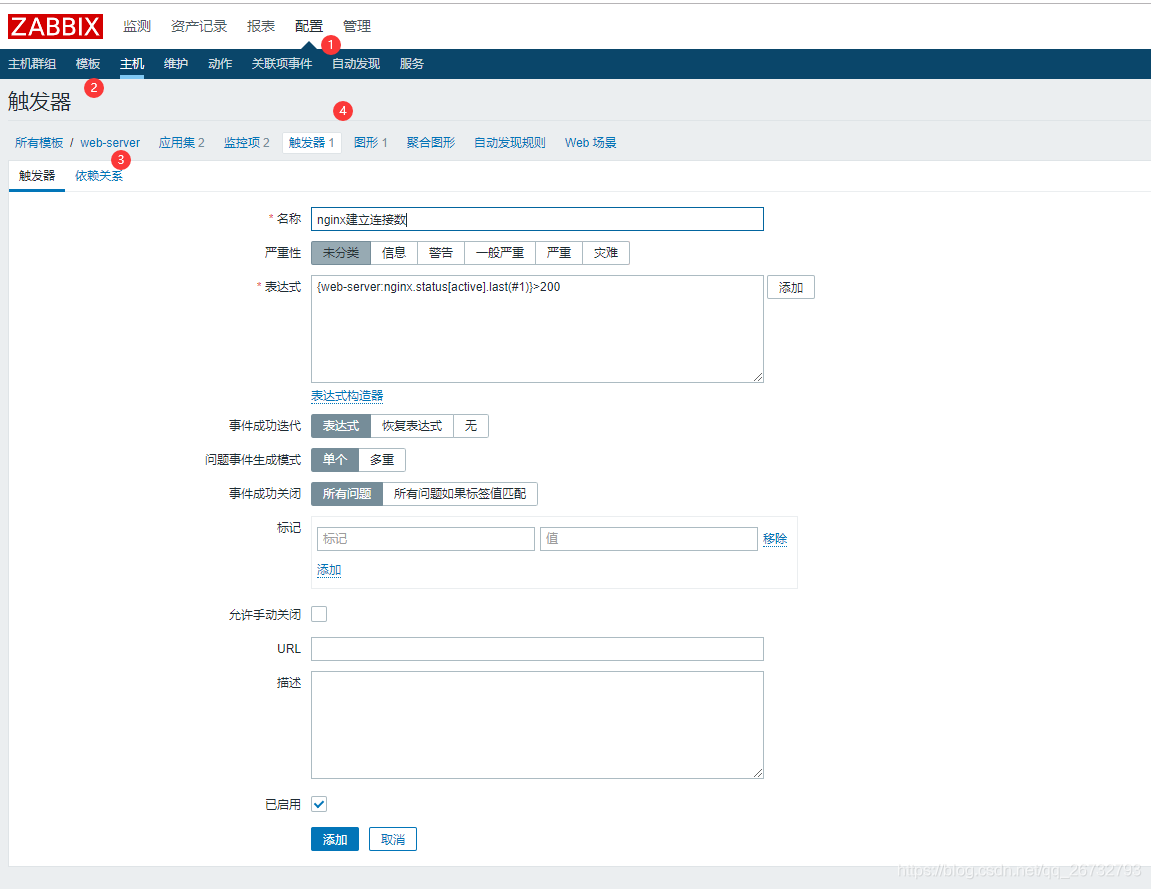Toggle 允许手动关闭 checkbox
This screenshot has width=1151, height=889.
click(319, 614)
